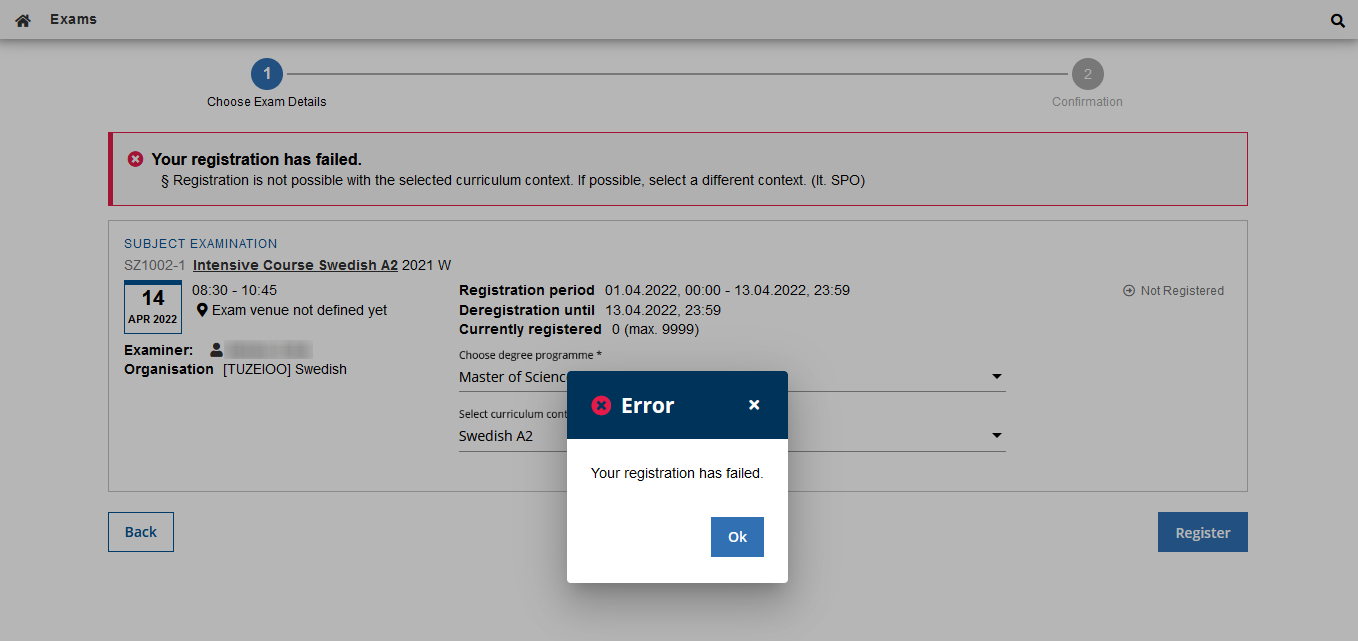Select step 1 Choose Exam Details circle
Screen dimensions: 1358x641
267,74
